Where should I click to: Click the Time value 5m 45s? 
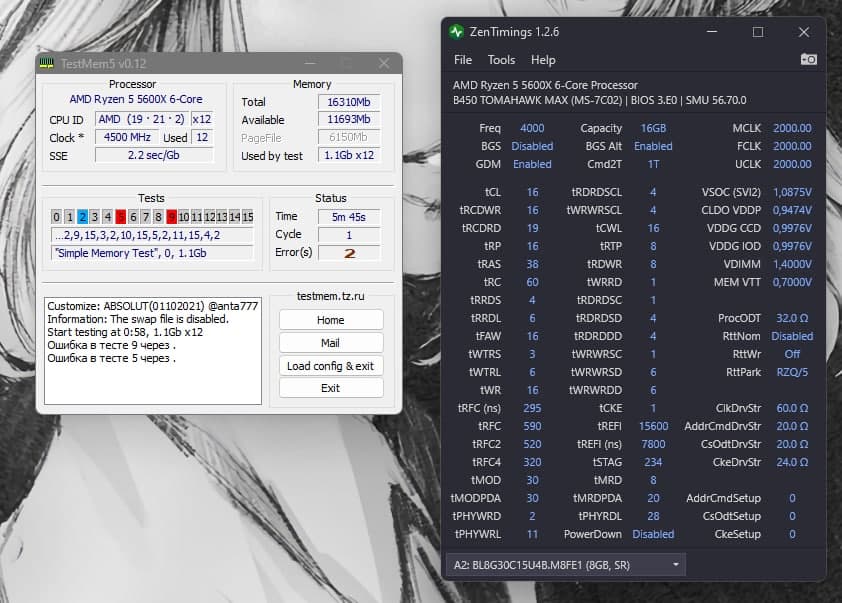pos(349,217)
